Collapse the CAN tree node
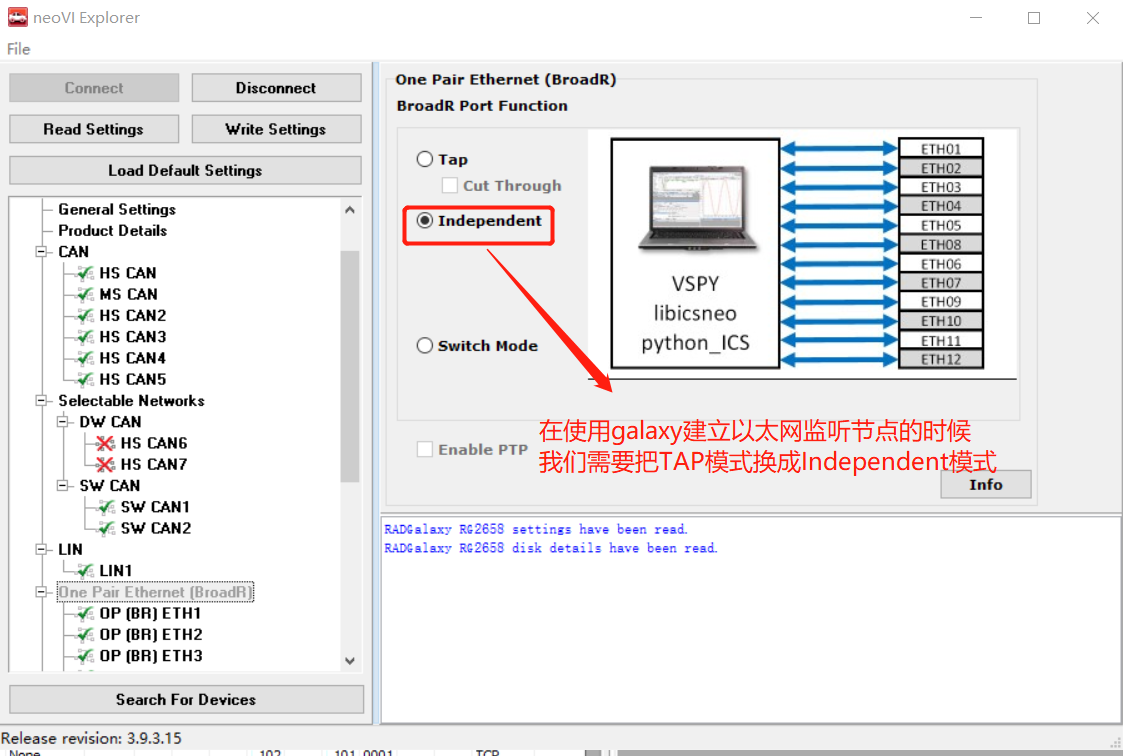The width and height of the screenshot is (1123, 756). [x=42, y=252]
